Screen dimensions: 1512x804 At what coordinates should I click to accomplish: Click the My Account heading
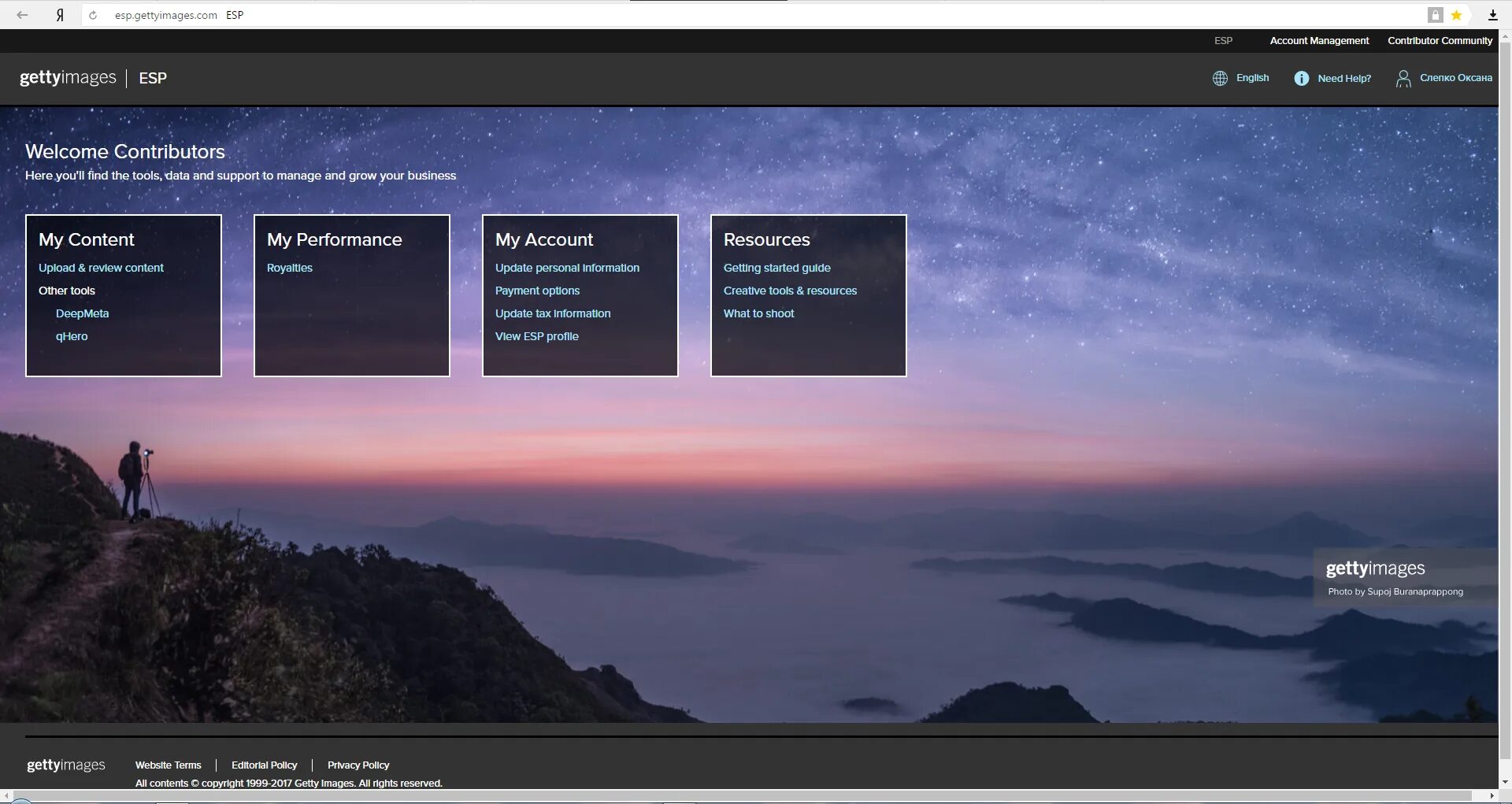[x=544, y=239]
